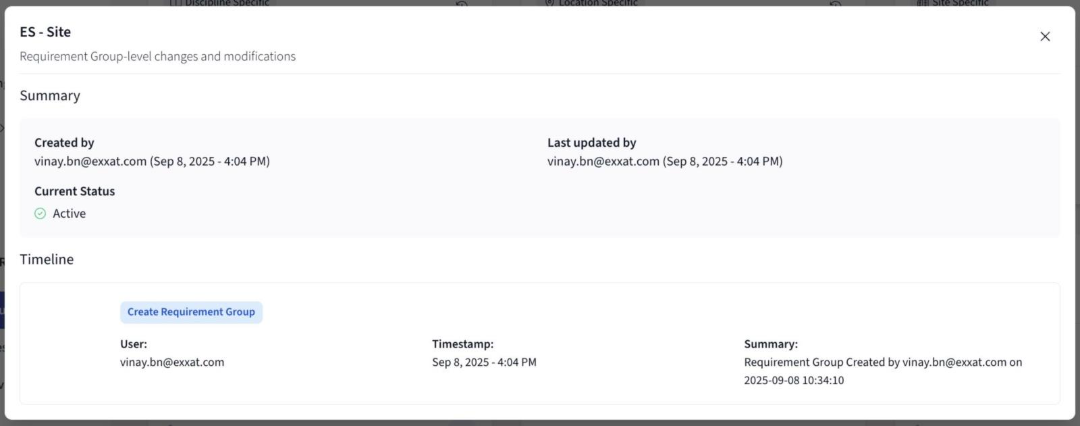
Task: Click the Requirement Group-level changes subtitle
Action: pos(158,57)
